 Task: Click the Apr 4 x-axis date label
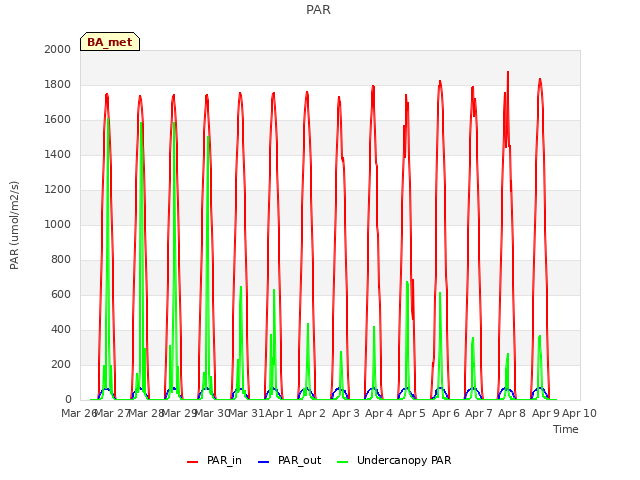tap(379, 413)
